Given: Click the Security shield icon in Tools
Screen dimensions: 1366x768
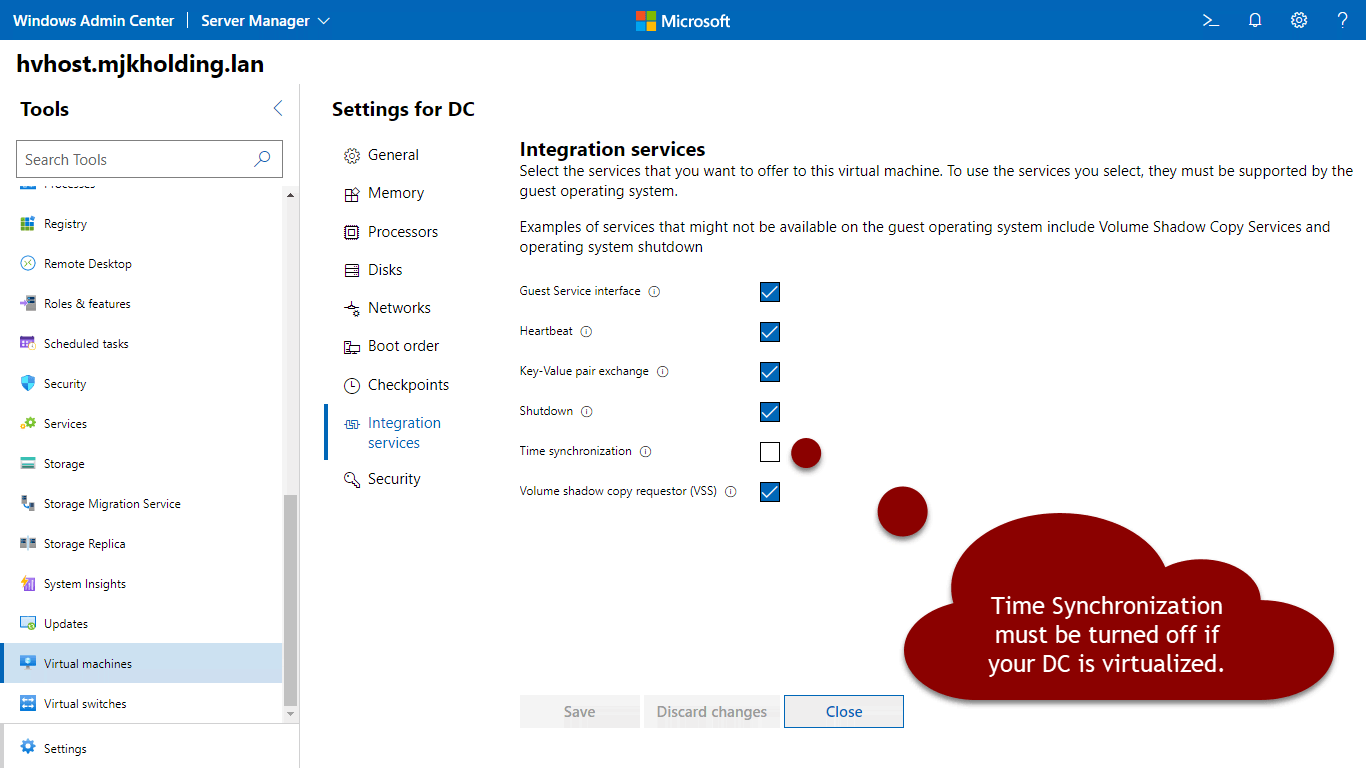Looking at the screenshot, I should (x=28, y=384).
